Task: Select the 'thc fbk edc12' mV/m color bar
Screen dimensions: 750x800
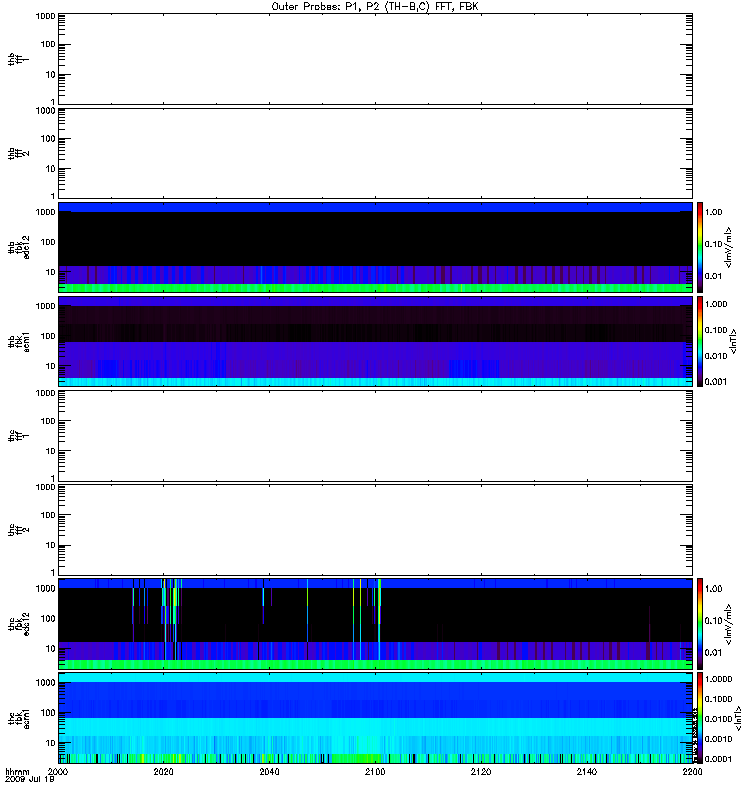Action: click(x=700, y=623)
